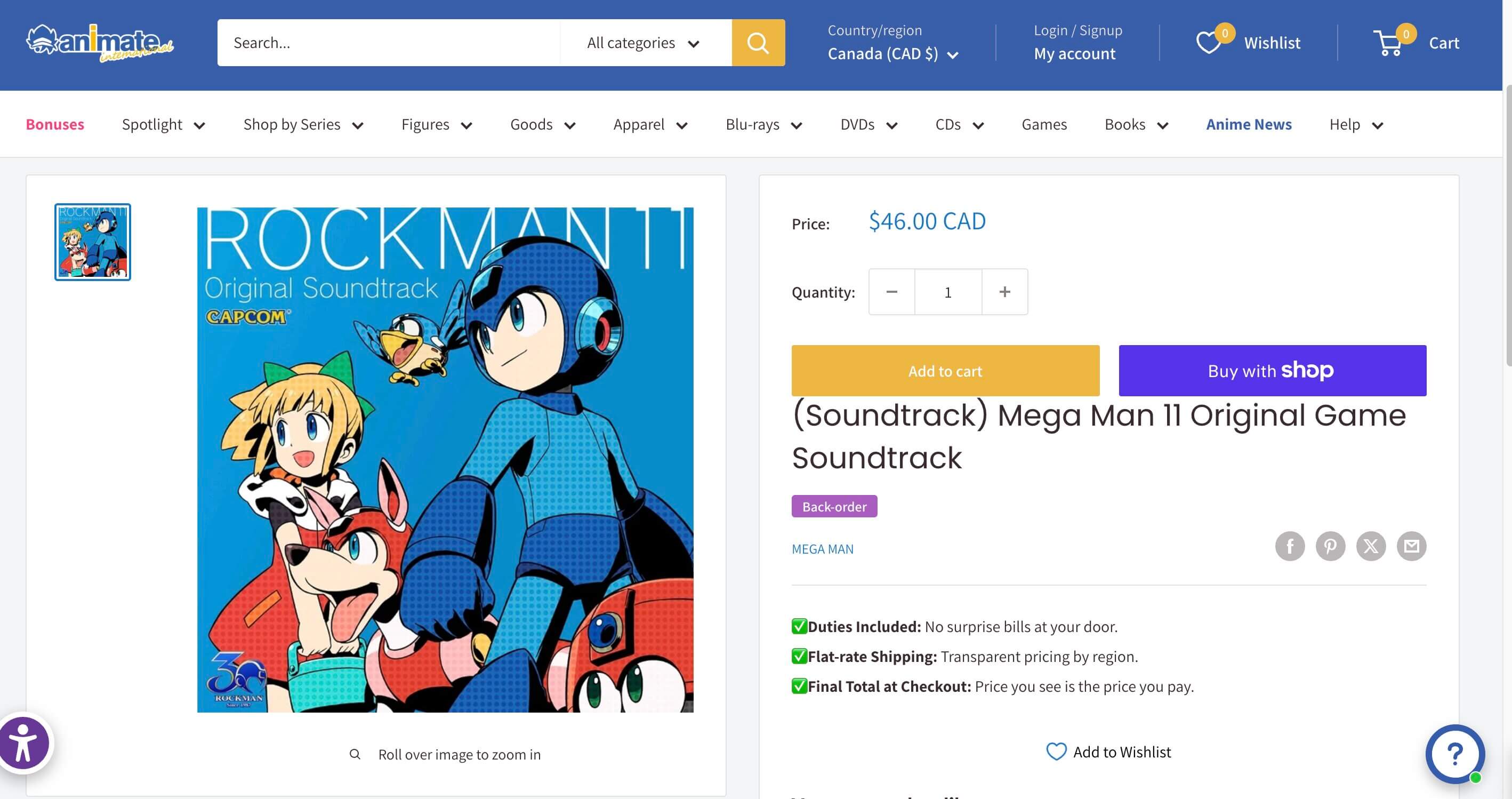
Task: Click the Add to cart button
Action: [945, 371]
